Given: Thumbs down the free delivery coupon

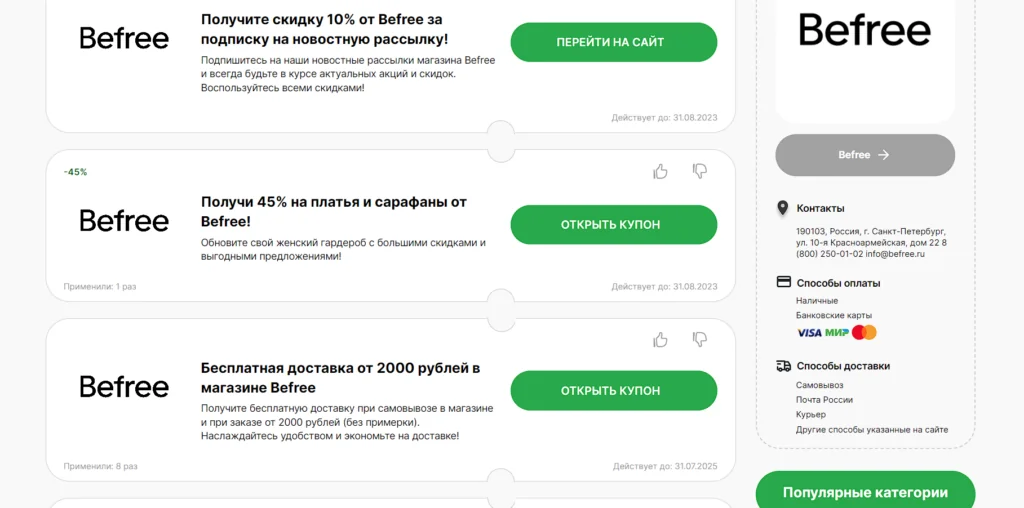Looking at the screenshot, I should point(700,340).
